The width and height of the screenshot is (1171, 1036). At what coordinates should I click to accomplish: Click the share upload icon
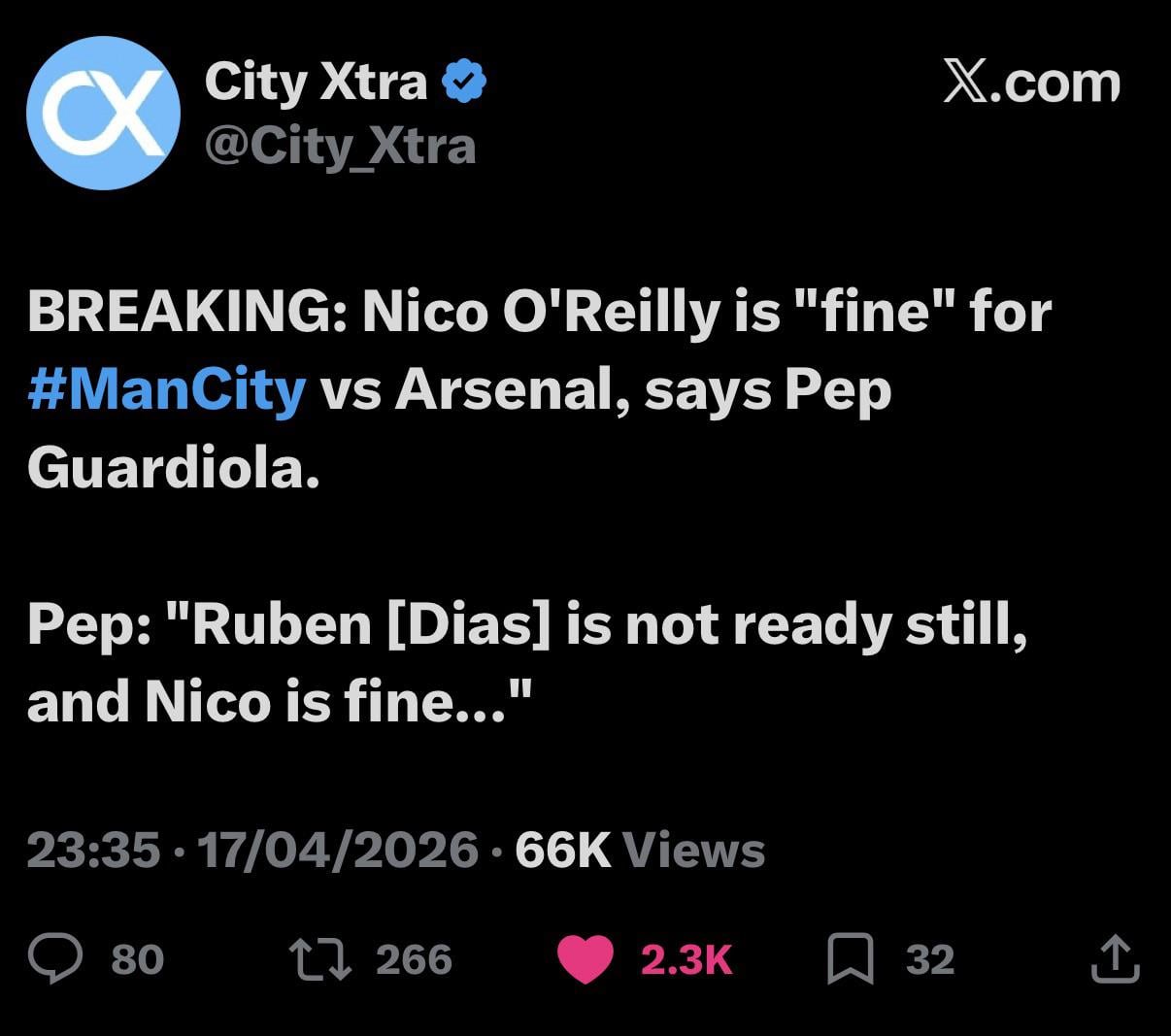coord(1115,957)
